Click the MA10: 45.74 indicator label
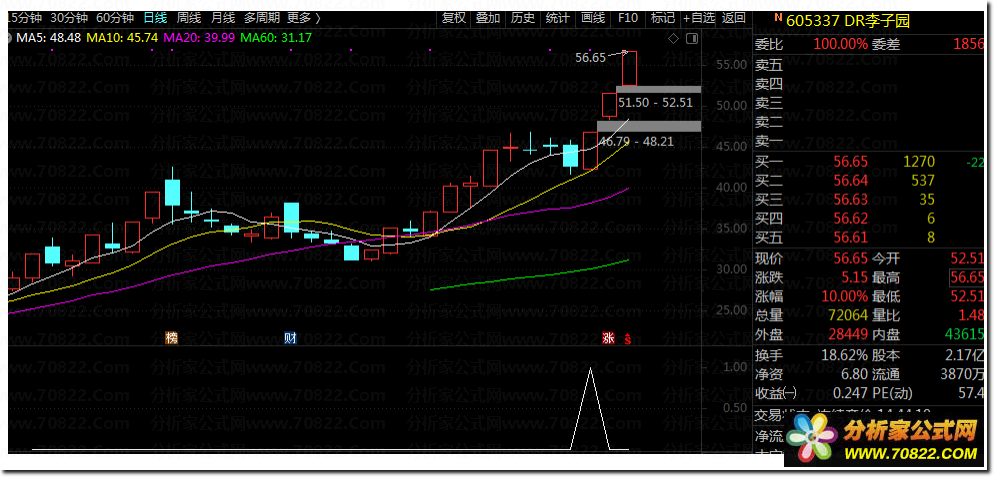This screenshot has width=996, height=478. tap(122, 37)
